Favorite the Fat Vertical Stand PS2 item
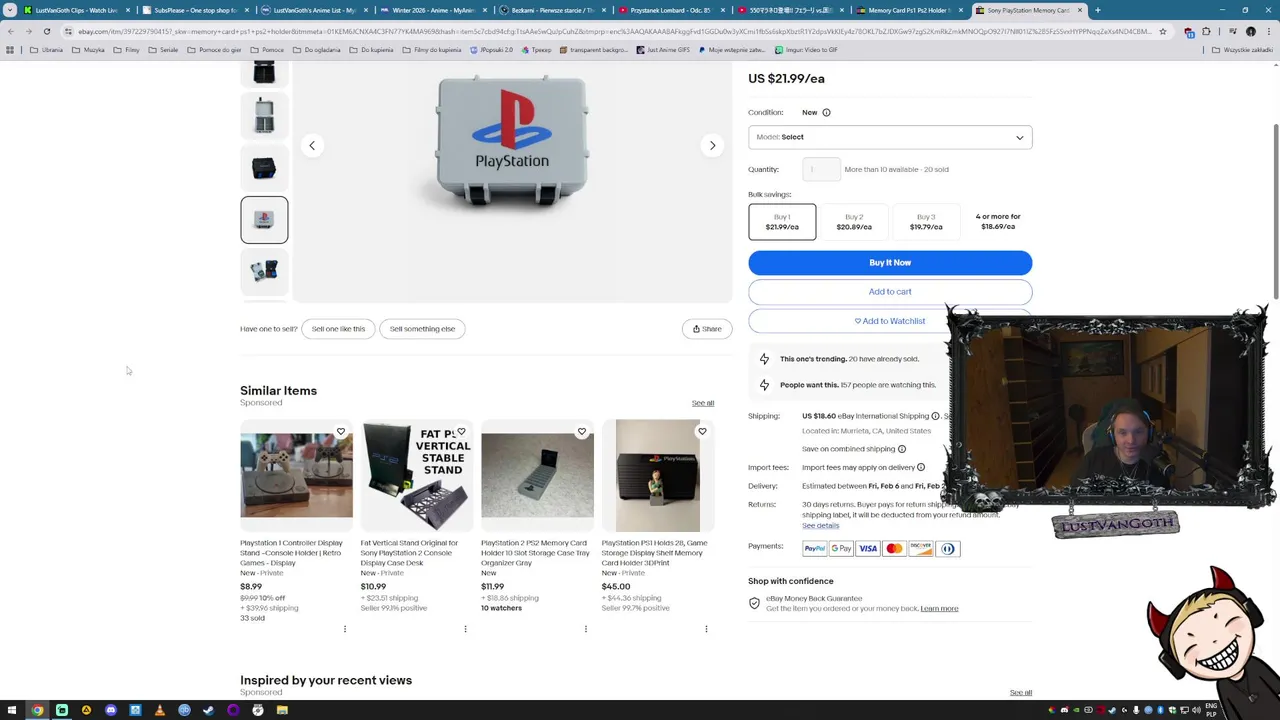Image resolution: width=1280 pixels, height=720 pixels. pos(461,432)
